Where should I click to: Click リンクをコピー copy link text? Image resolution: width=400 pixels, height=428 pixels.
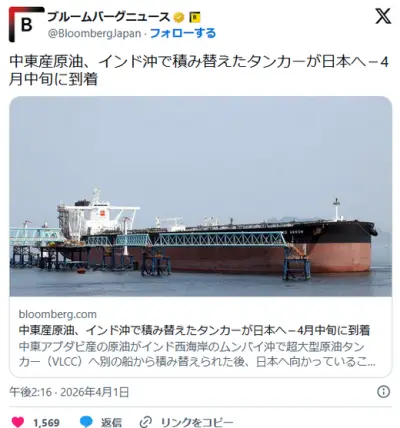click(x=195, y=422)
